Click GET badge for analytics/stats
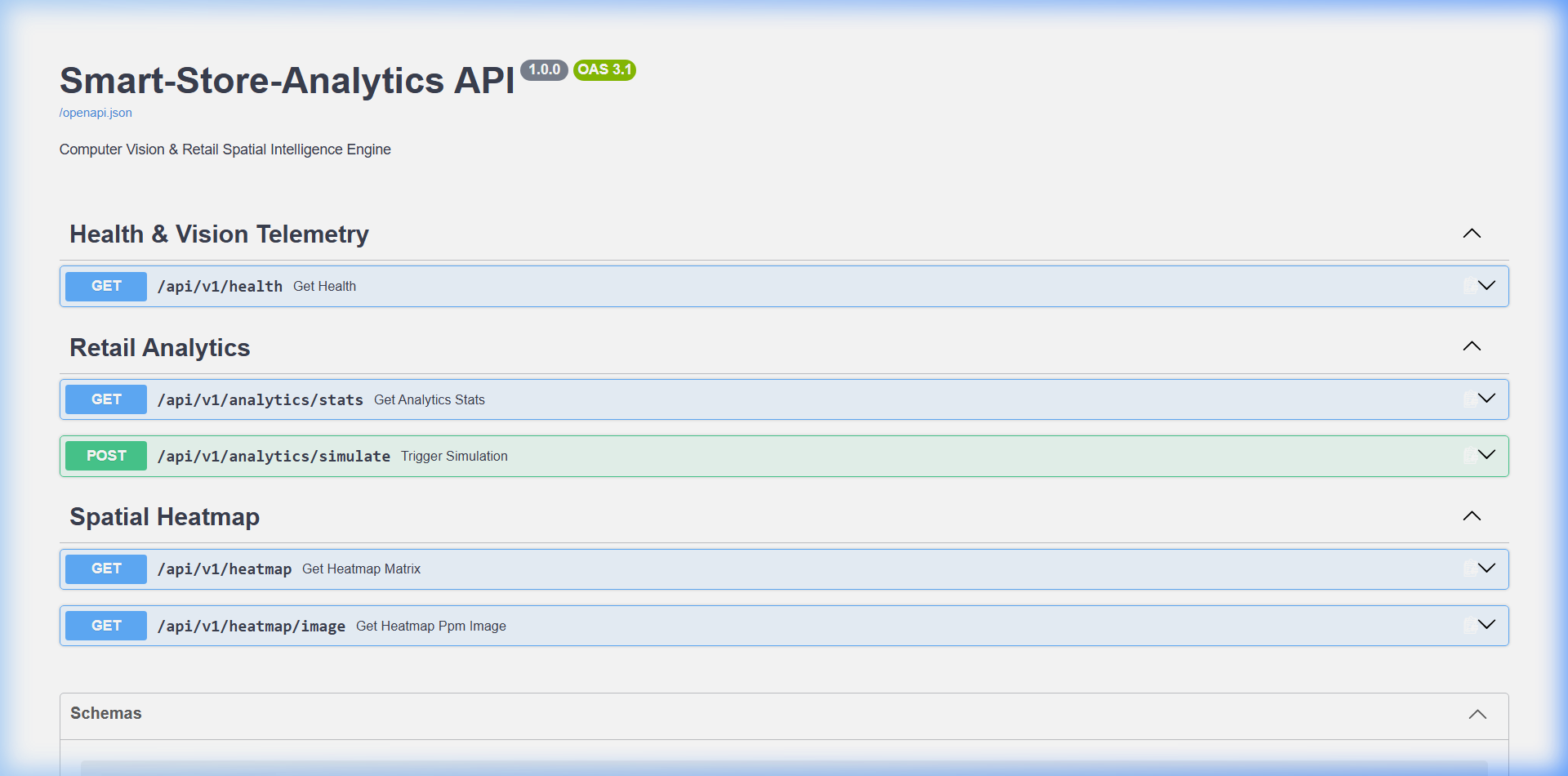The width and height of the screenshot is (1568, 776). point(106,399)
